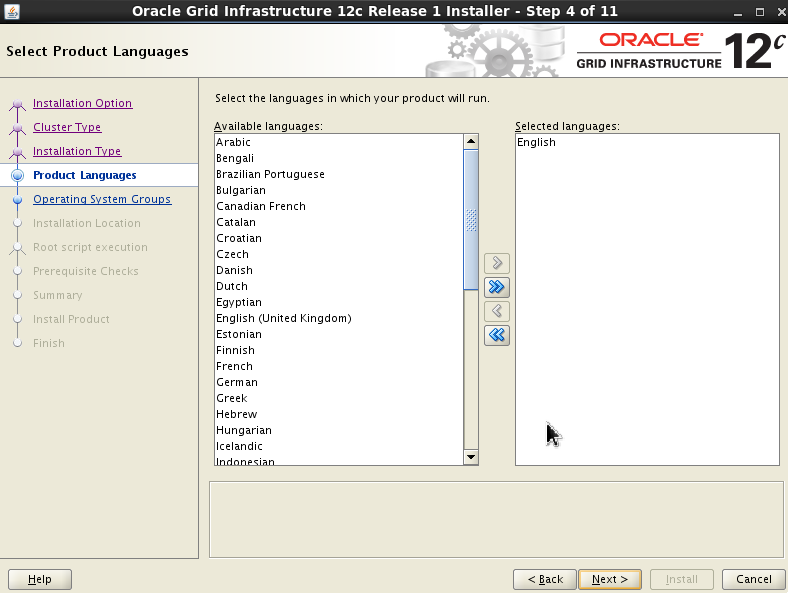Select Hungarian in Available languages
This screenshot has width=788, height=593.
click(x=339, y=431)
